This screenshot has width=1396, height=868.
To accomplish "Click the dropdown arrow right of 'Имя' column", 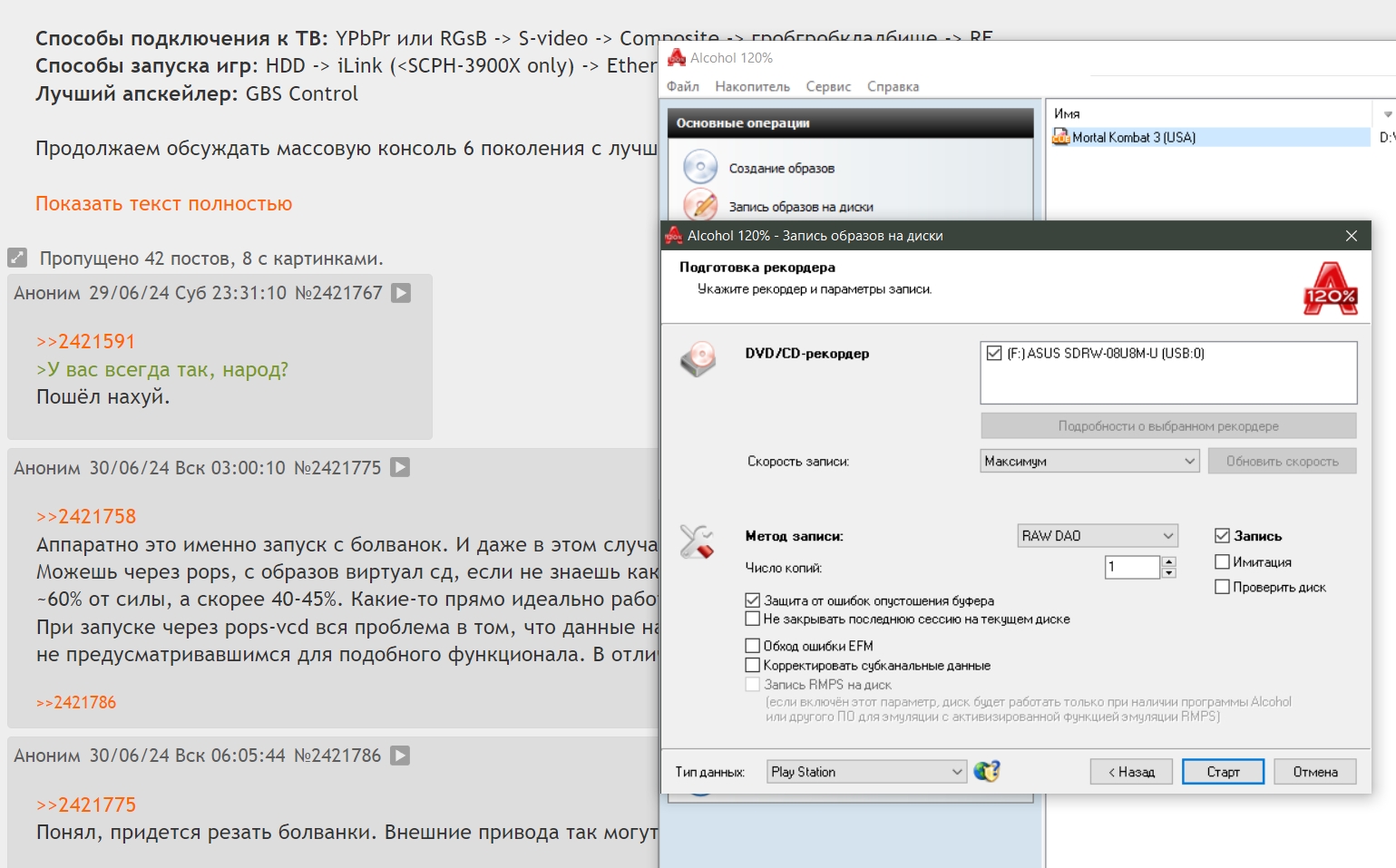I will [1388, 114].
